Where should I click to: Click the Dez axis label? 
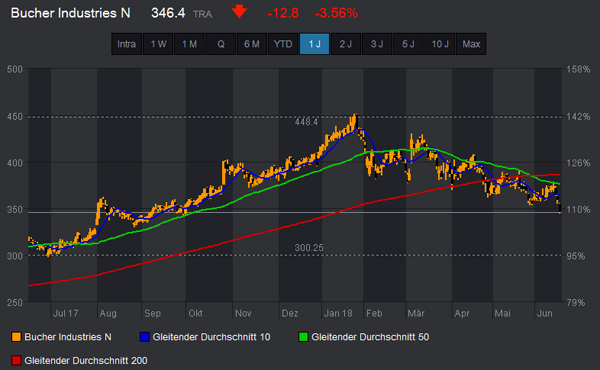pyautogui.click(x=290, y=313)
